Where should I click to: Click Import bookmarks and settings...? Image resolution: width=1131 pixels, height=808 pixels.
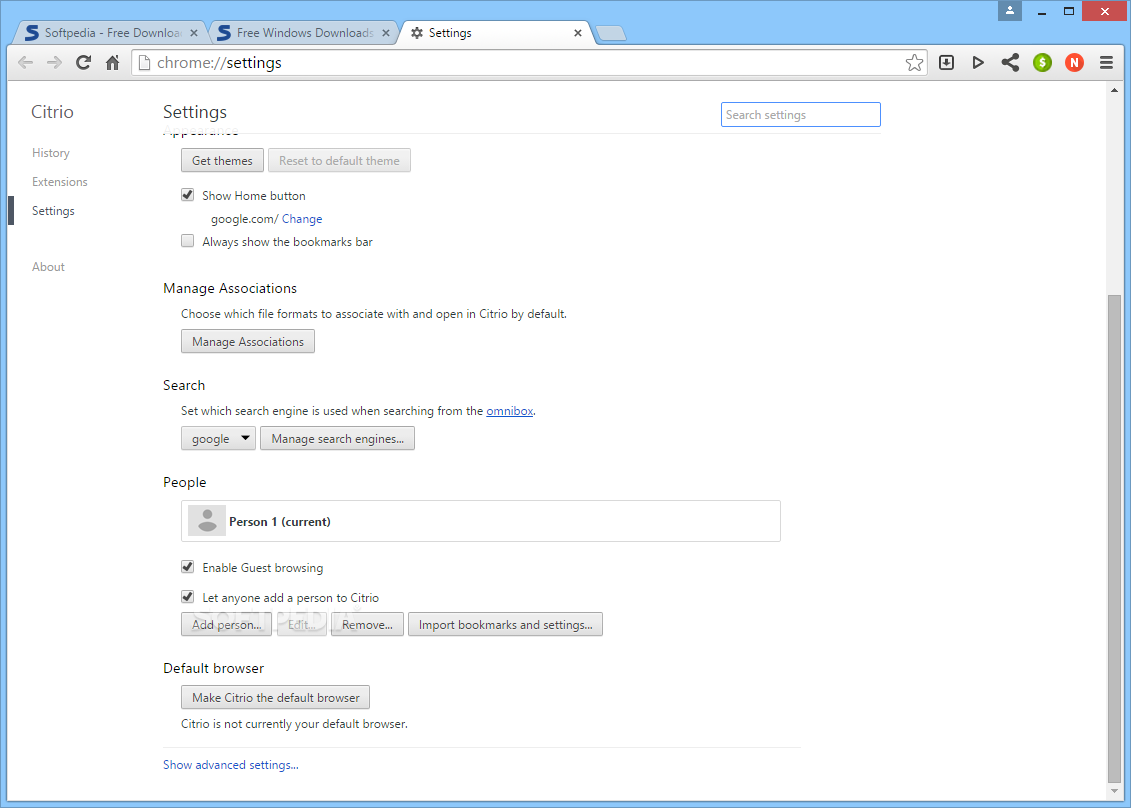(x=506, y=625)
